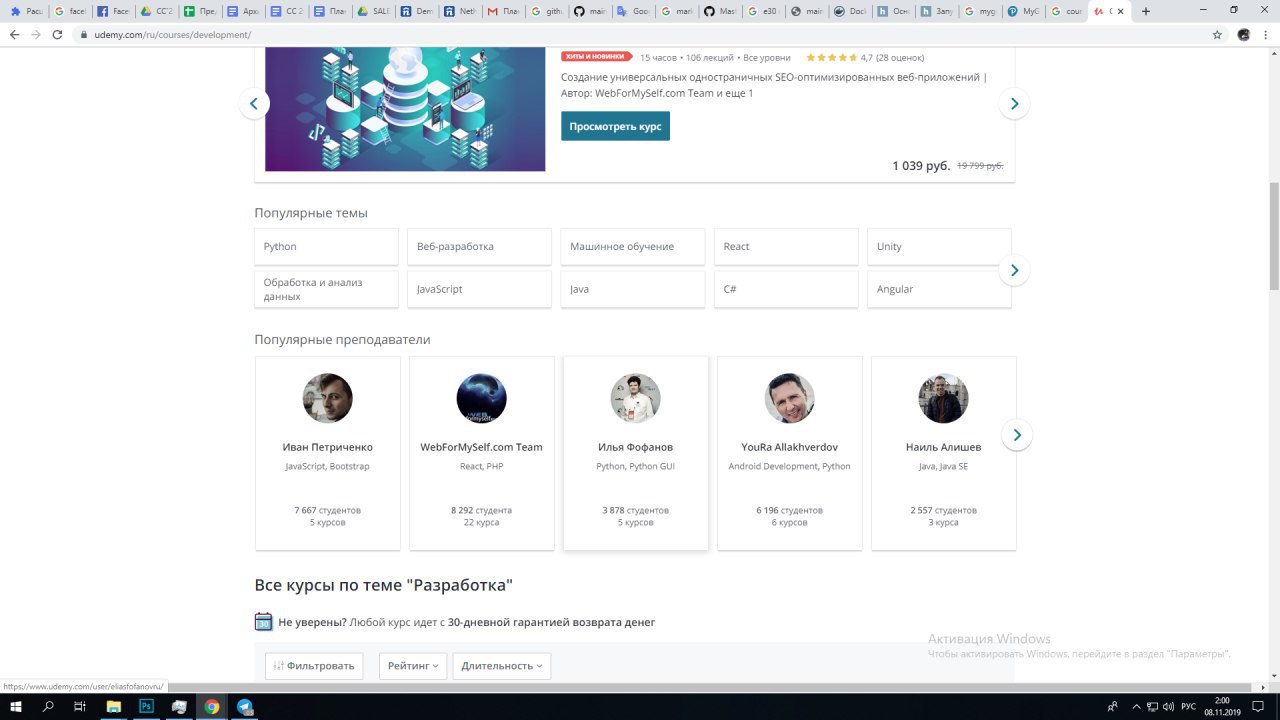This screenshot has height=720, width=1280.
Task: Click YouRa Allakhverdov avatar photo
Action: click(790, 398)
